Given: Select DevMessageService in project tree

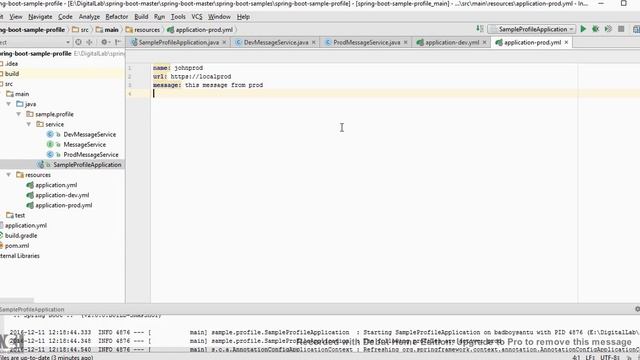Looking at the screenshot, I should coord(89,134).
